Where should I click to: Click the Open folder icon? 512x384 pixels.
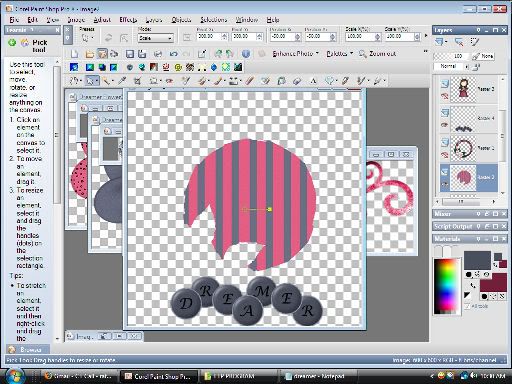point(89,54)
